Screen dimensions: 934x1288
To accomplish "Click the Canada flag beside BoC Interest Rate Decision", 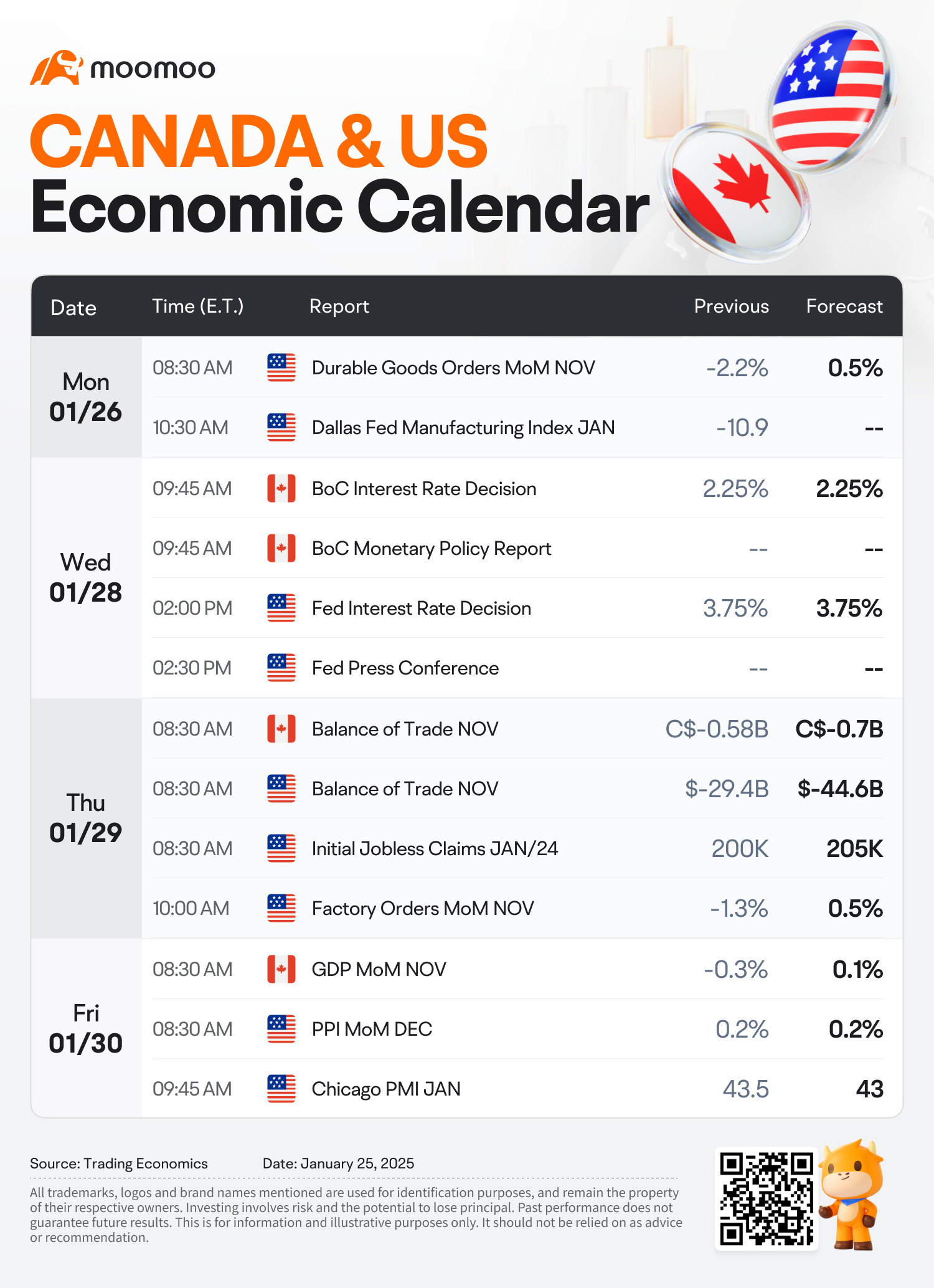I will coord(281,488).
